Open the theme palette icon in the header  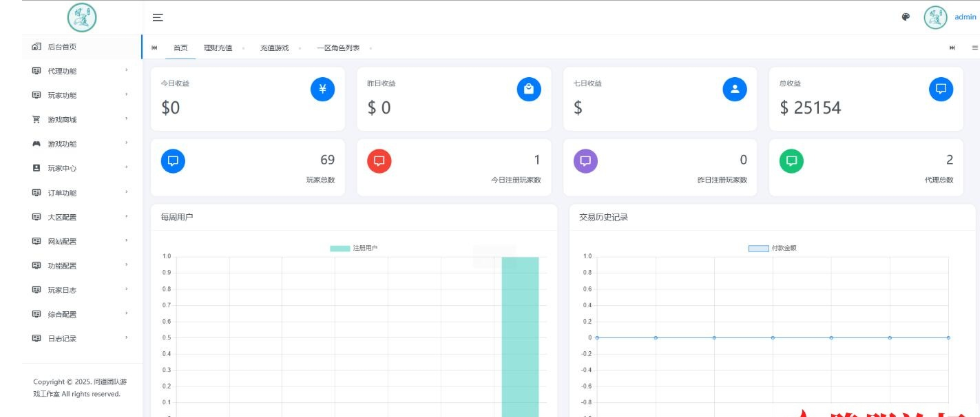(x=906, y=17)
